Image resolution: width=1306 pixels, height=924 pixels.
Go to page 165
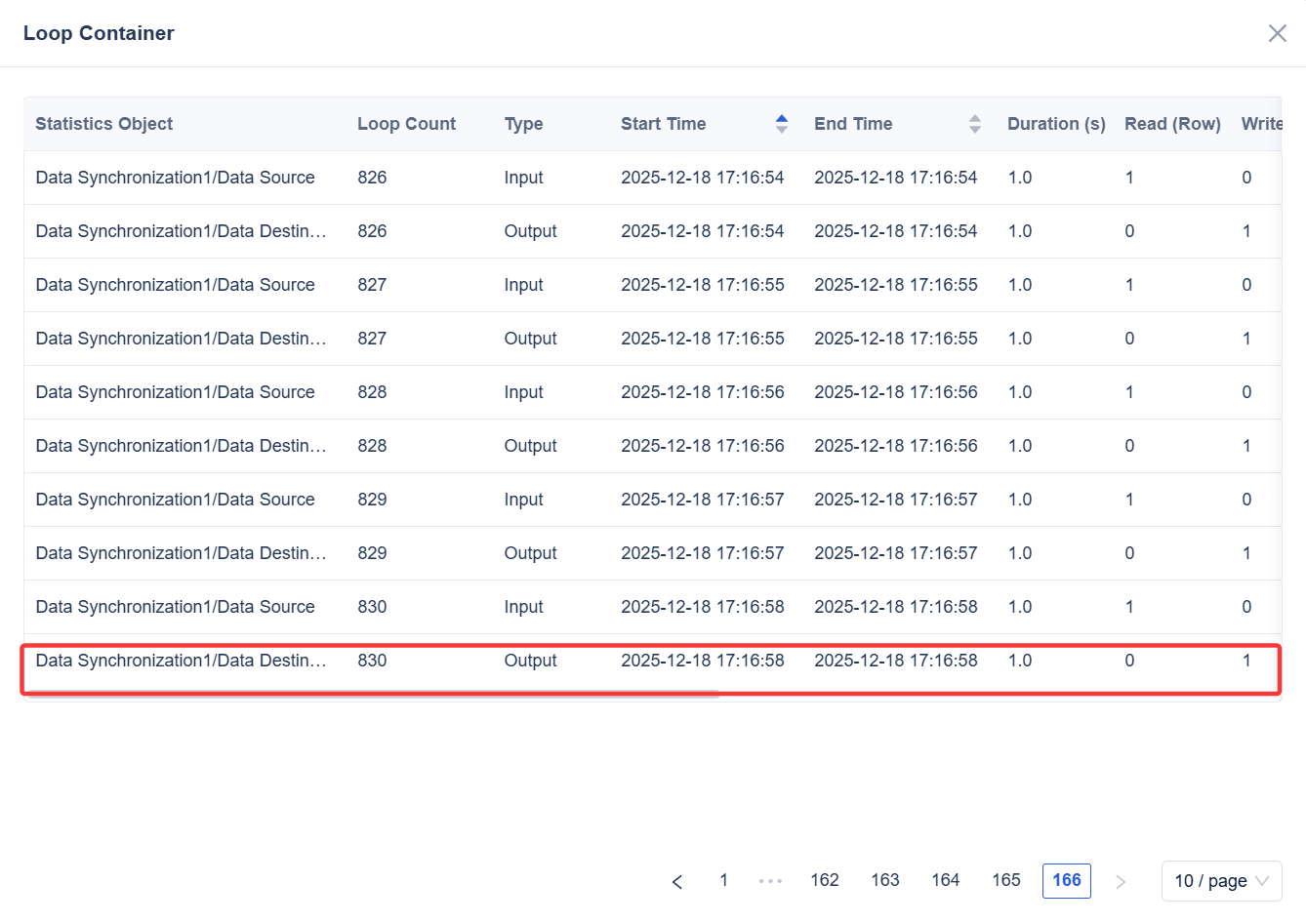(1006, 880)
